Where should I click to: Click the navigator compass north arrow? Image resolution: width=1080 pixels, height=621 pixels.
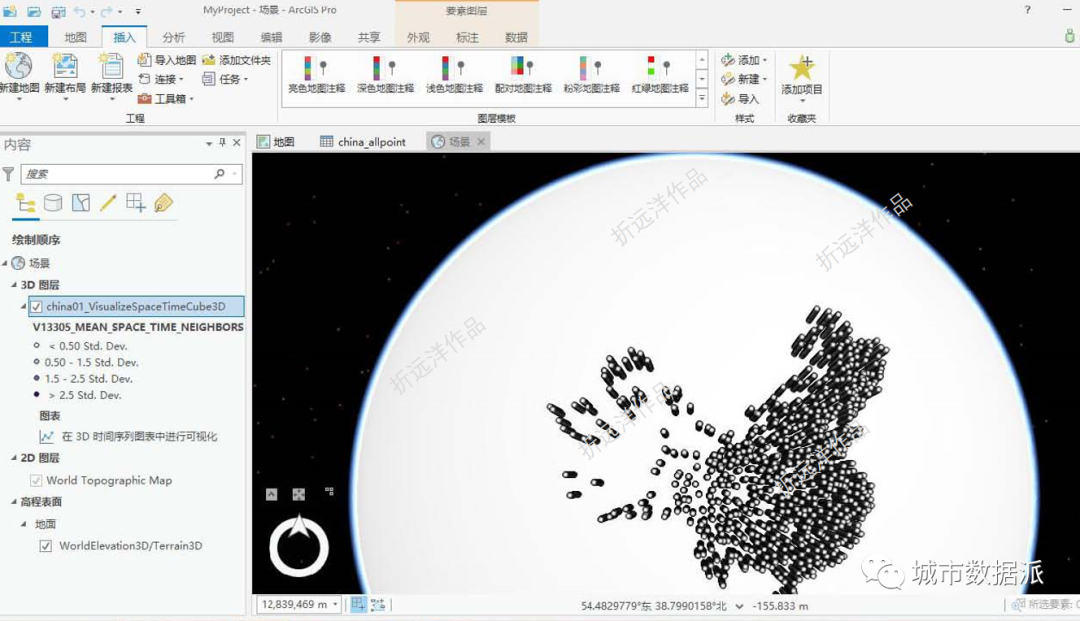tap(299, 526)
